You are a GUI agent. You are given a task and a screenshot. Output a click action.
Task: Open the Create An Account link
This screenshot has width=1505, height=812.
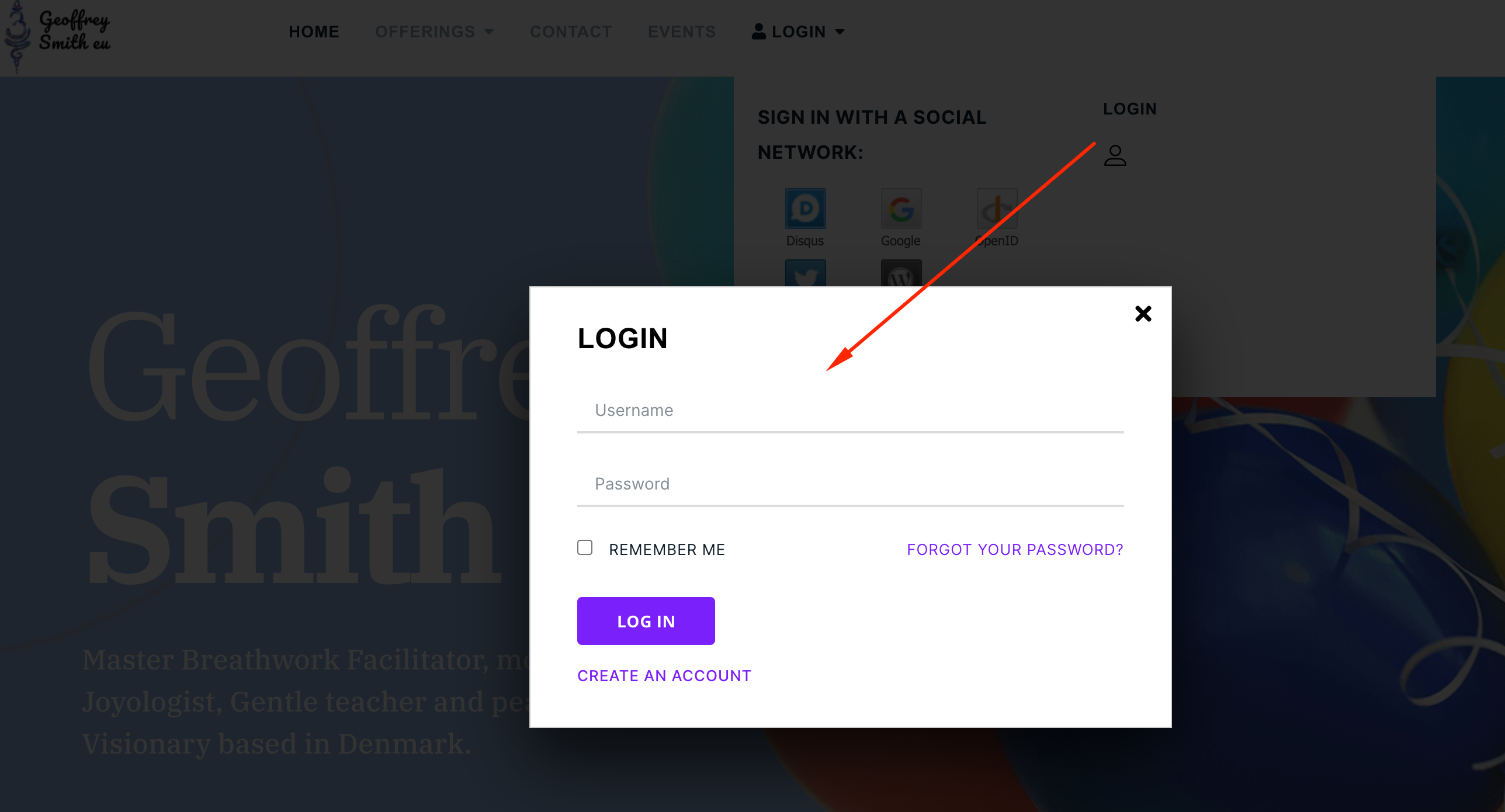(664, 676)
